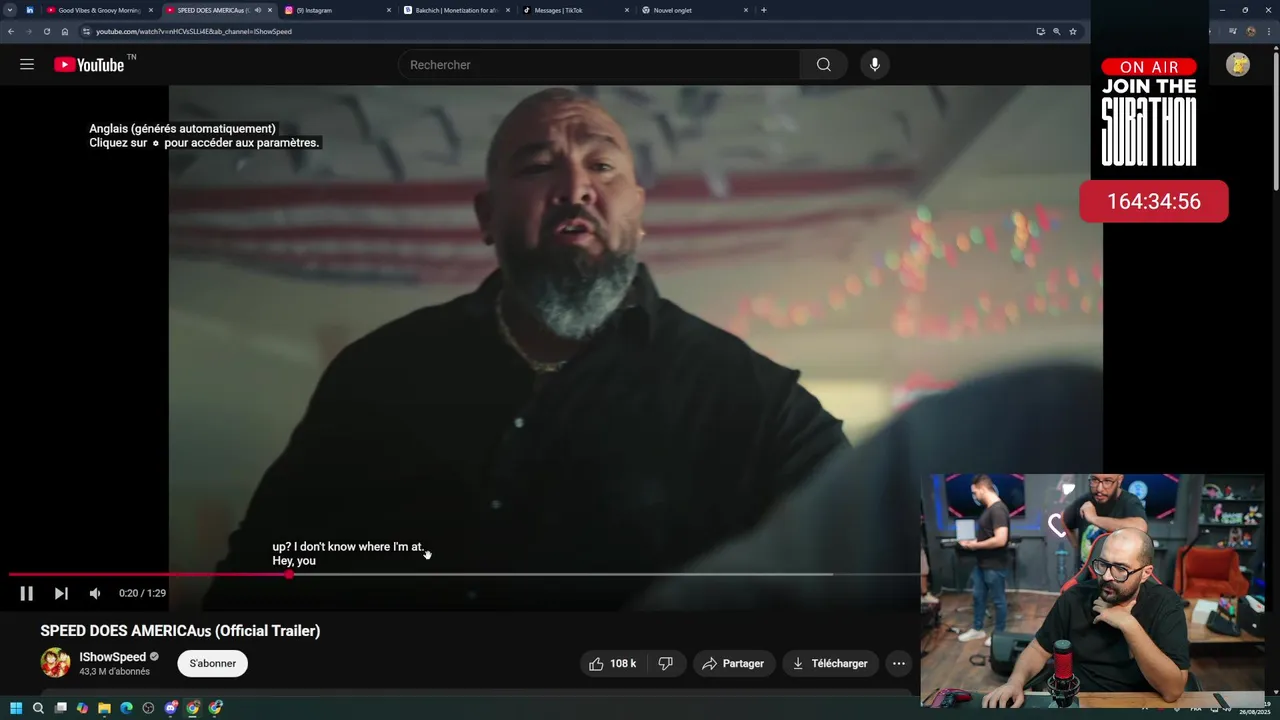
Task: Click the webcam overlay of the streamer
Action: pos(1092,591)
